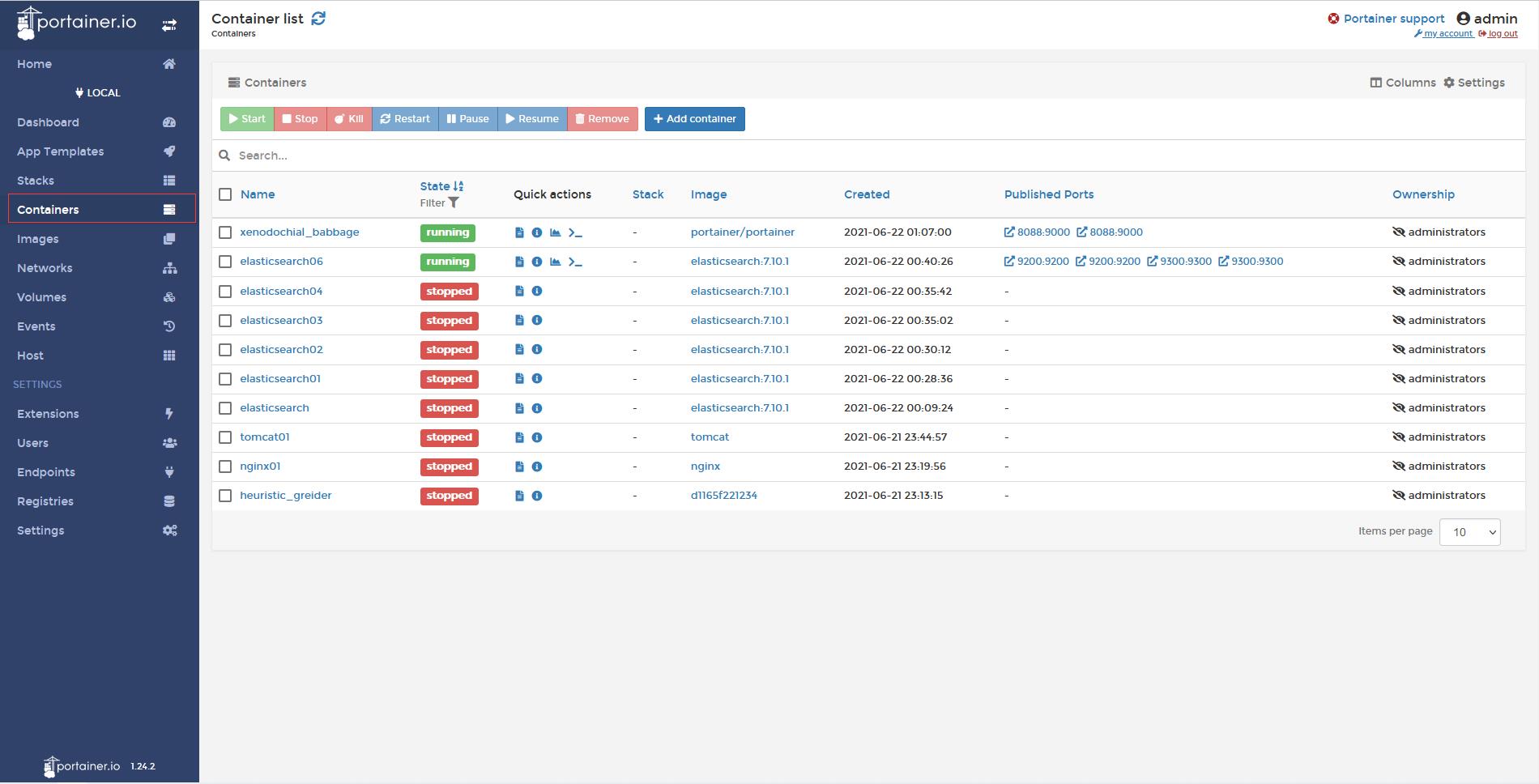Viewport: 1539px width, 784px height.
Task: Click the Portainer.io logo in sidebar
Action: click(76, 23)
